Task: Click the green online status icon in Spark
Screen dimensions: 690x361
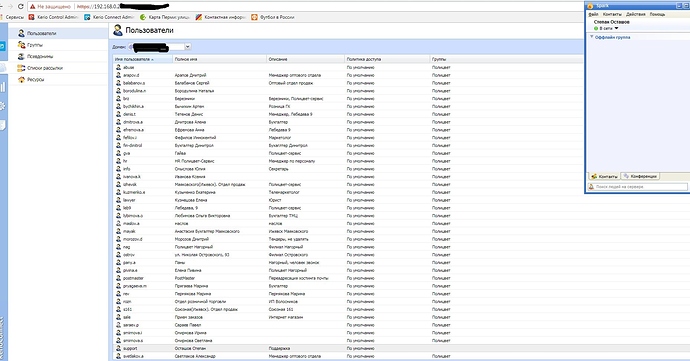Action: coord(596,28)
